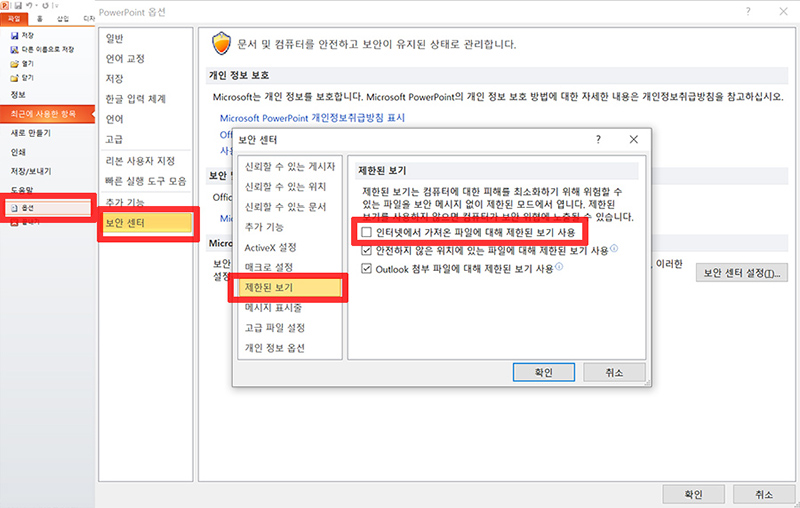Viewport: 800px width, 508px height.
Task: Click the 끝내기 item in the File menu
Action: (x=26, y=222)
